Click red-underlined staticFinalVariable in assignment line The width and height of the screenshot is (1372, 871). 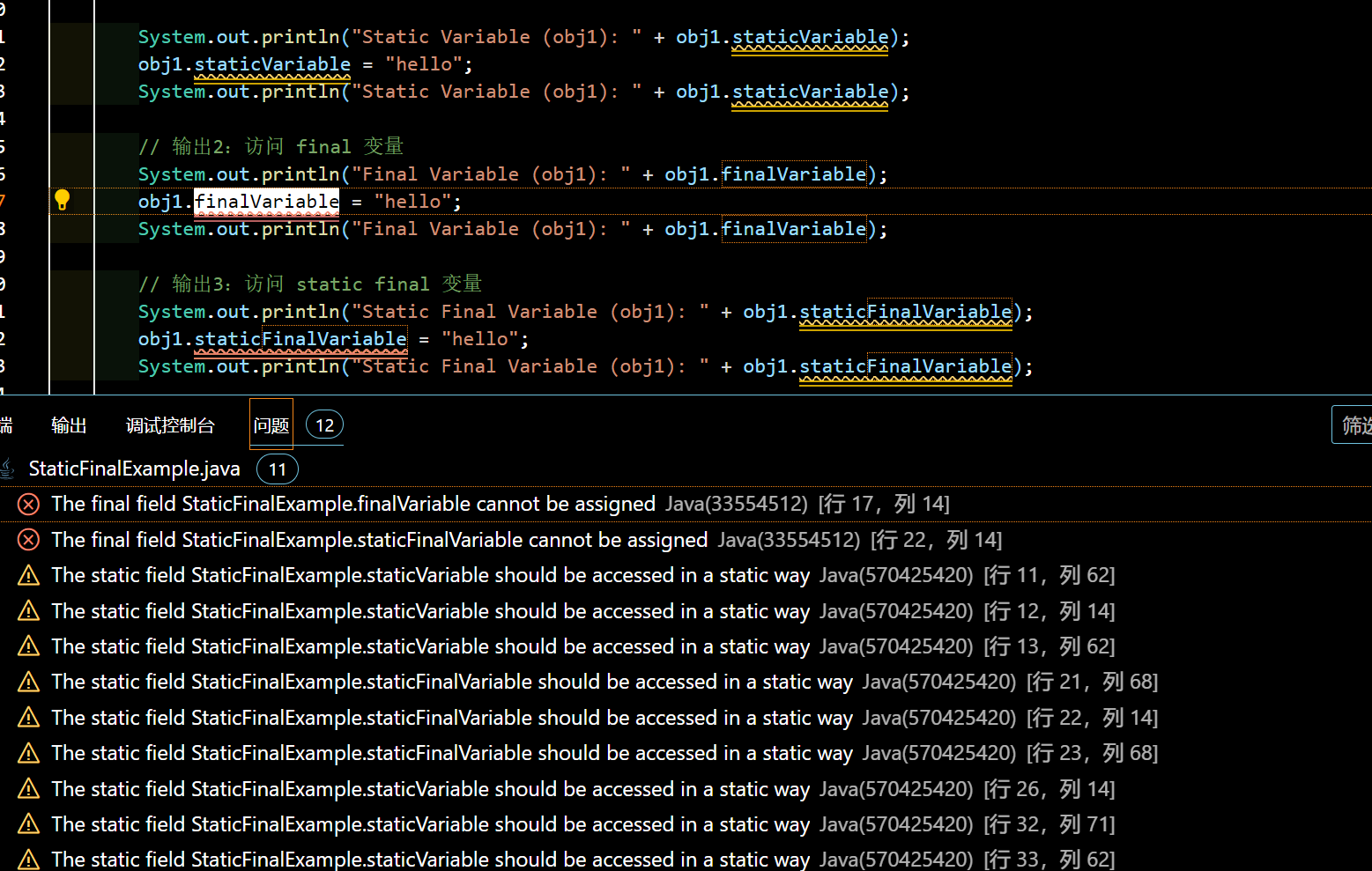coord(300,339)
